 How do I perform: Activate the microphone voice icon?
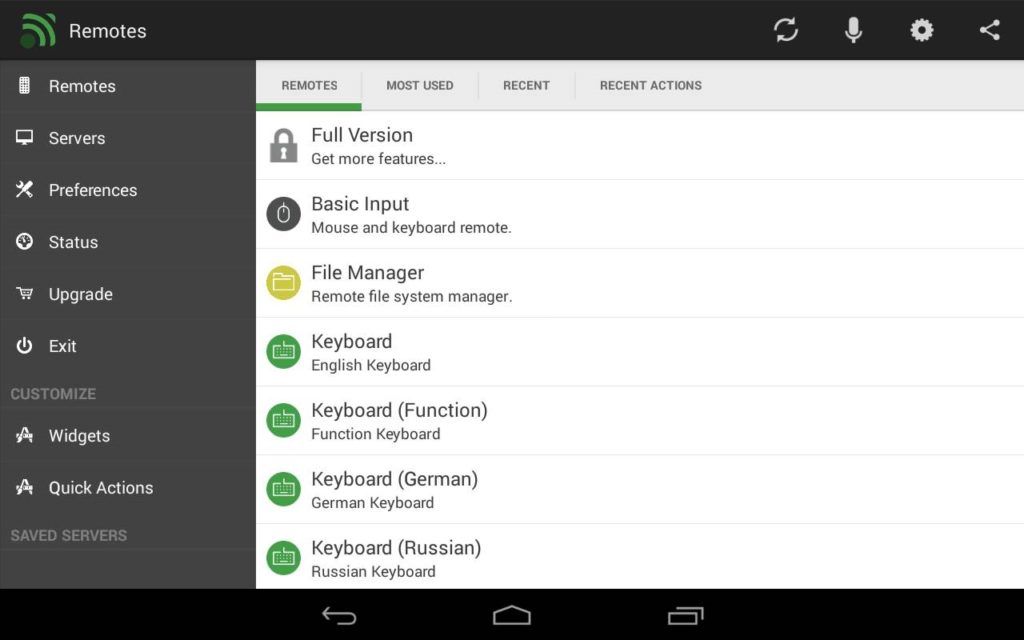(853, 30)
